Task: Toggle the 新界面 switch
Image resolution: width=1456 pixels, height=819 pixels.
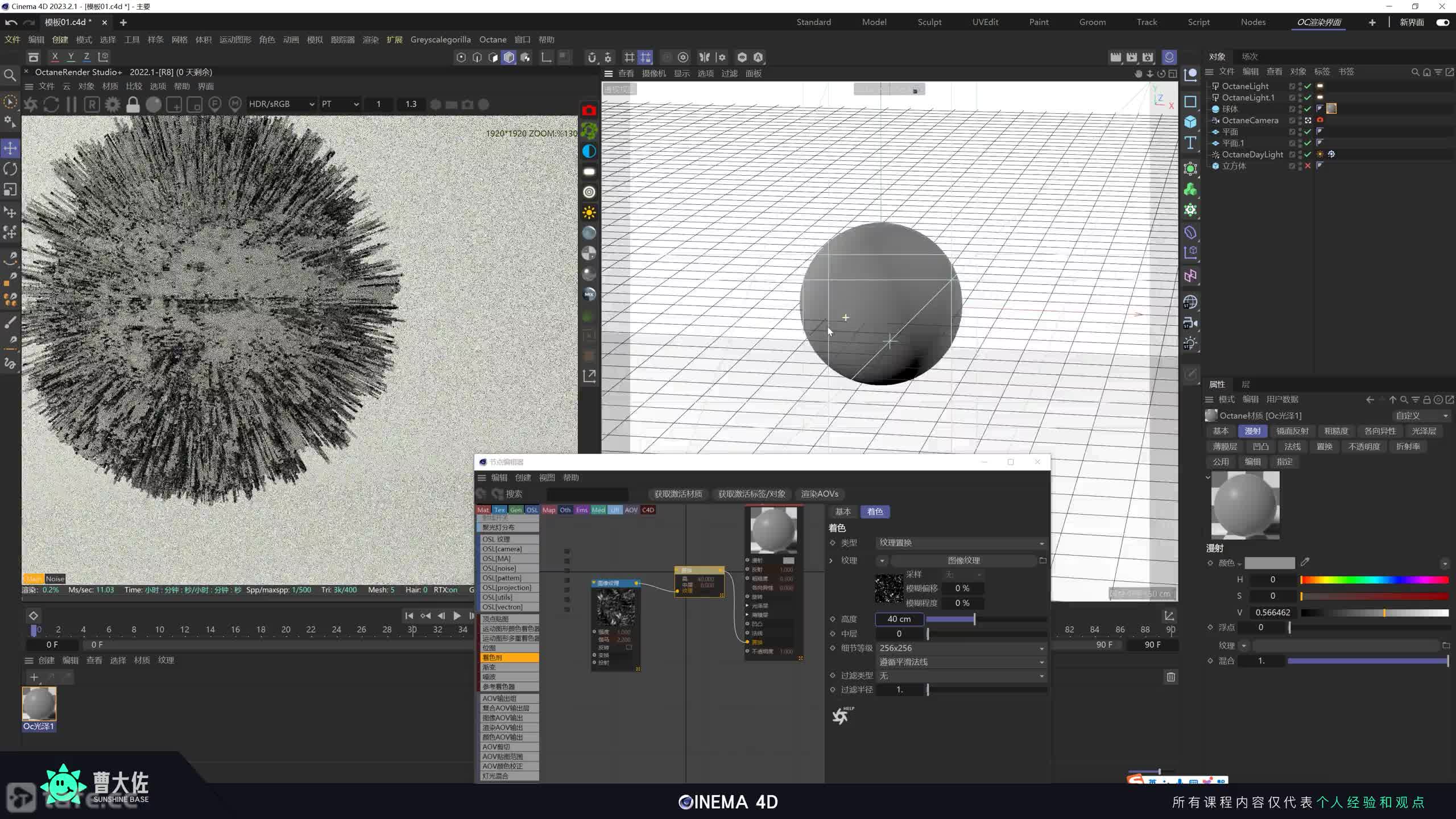Action: point(1442,22)
